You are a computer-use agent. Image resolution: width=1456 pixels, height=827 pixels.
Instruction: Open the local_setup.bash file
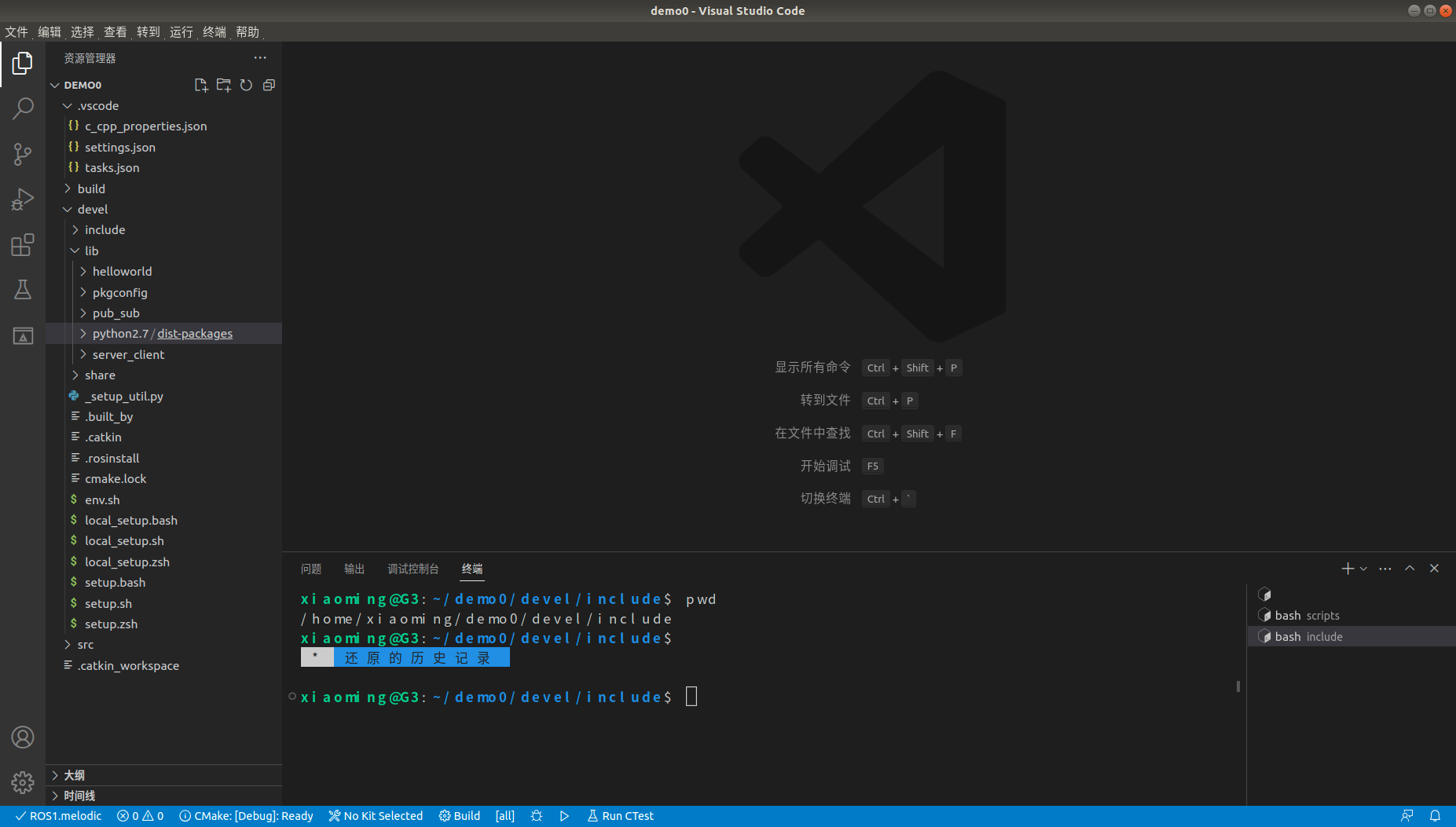click(163, 520)
